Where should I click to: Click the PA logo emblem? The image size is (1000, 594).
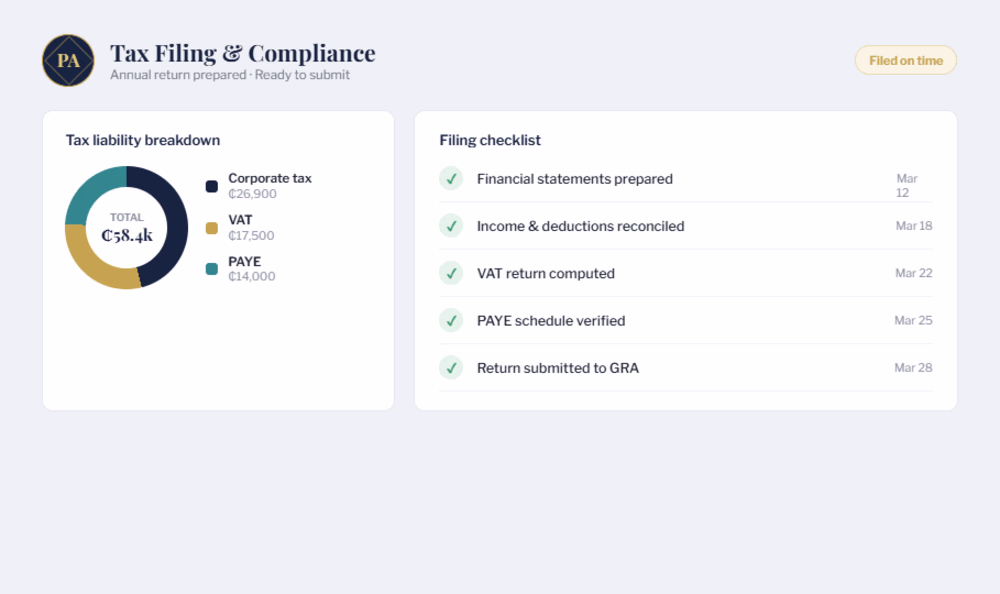[68, 61]
